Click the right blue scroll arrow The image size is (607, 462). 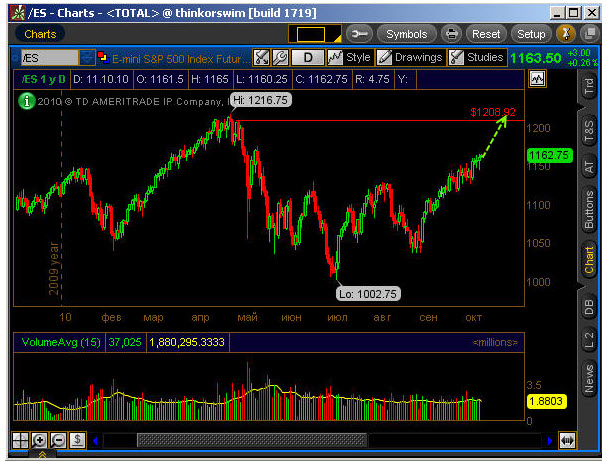tap(549, 441)
